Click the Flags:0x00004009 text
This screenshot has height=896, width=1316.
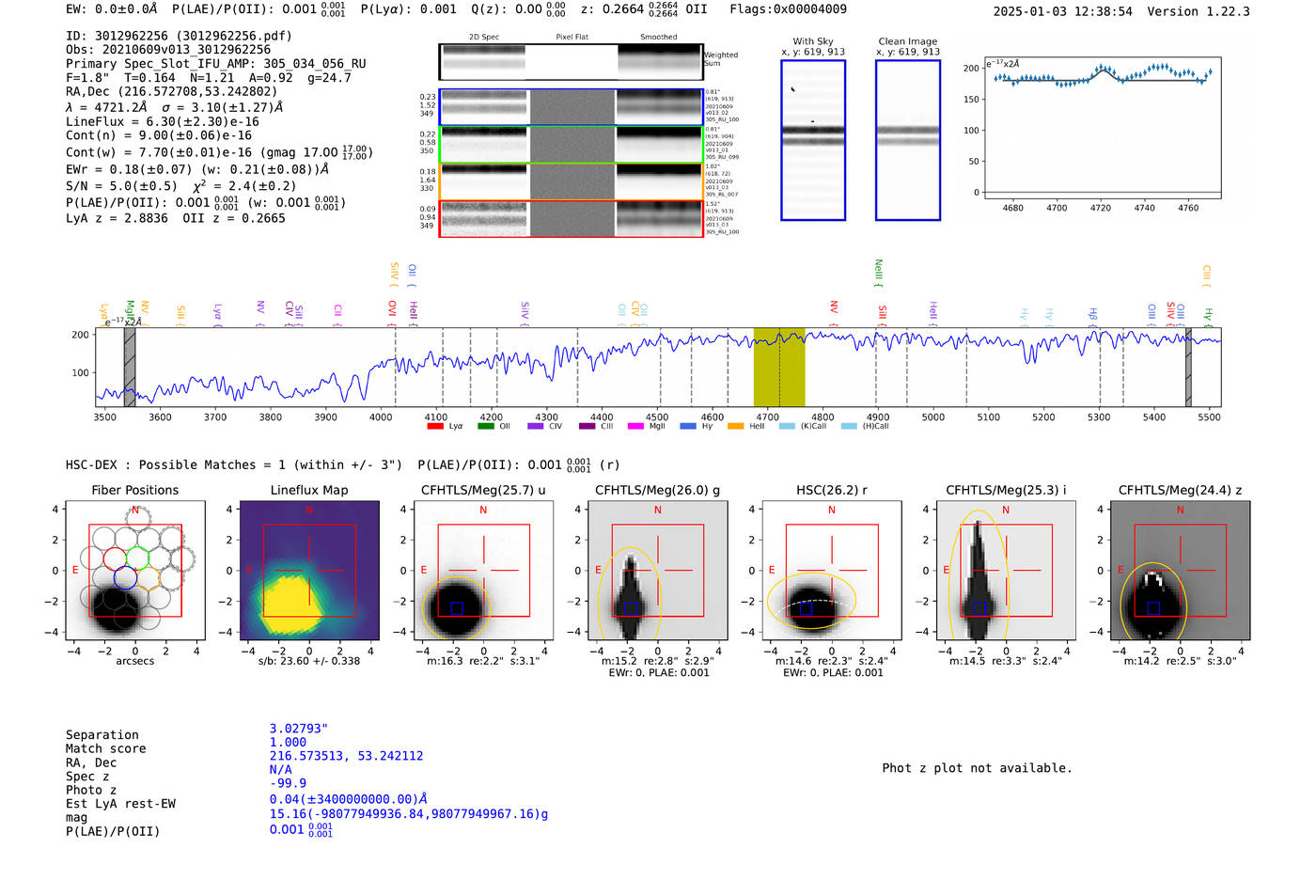click(x=788, y=9)
